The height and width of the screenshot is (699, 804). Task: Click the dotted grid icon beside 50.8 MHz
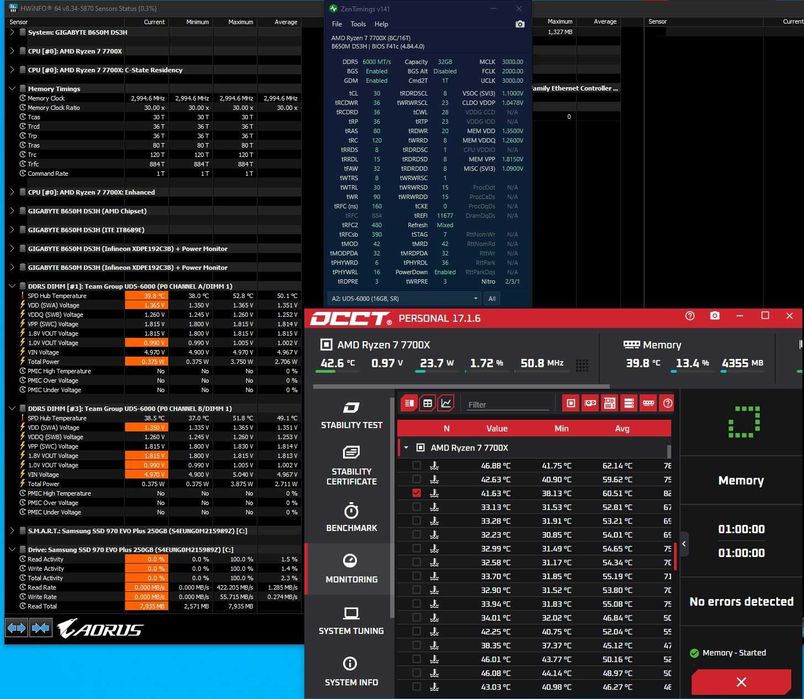582,365
